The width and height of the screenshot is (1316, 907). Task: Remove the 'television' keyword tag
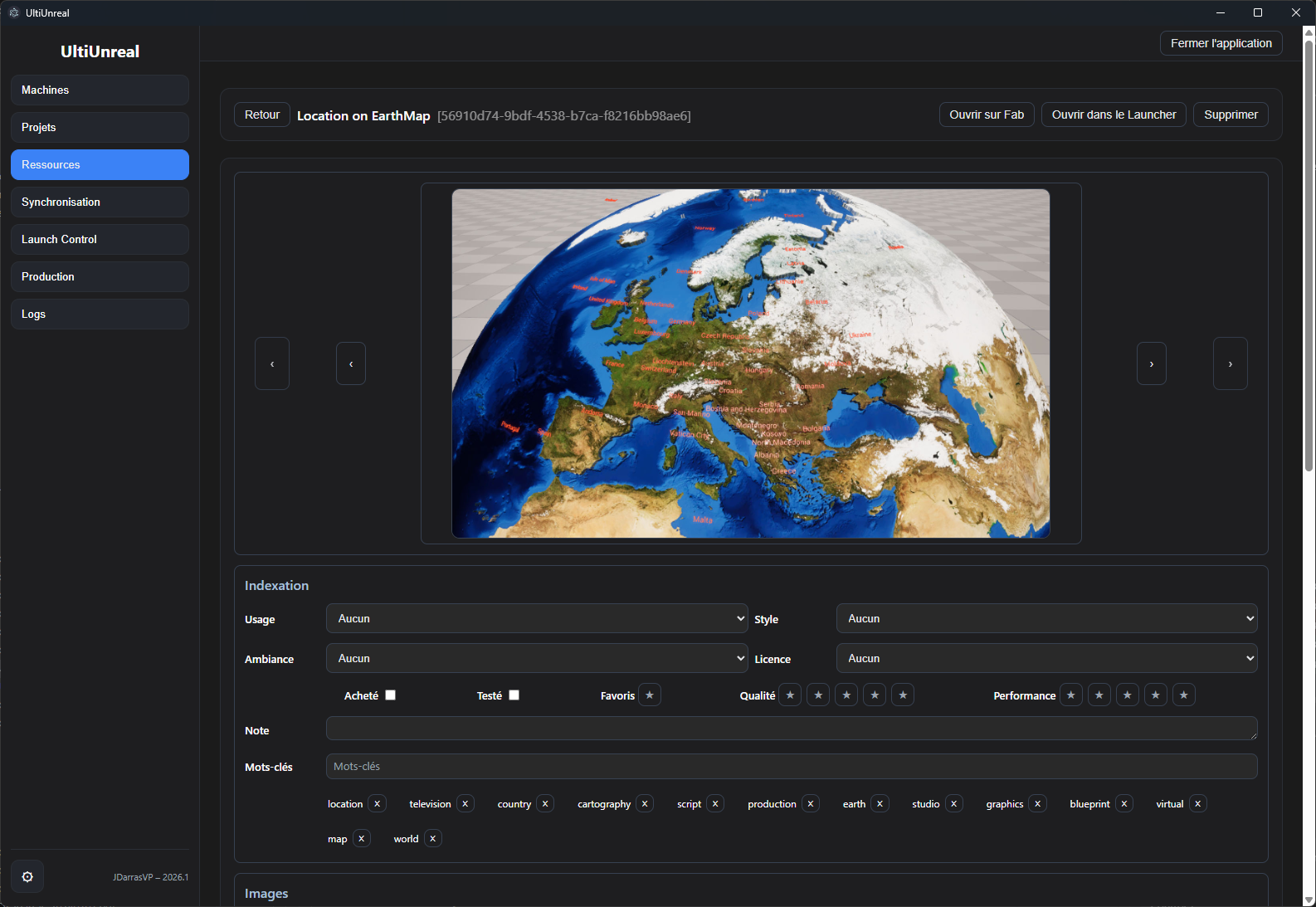[465, 804]
